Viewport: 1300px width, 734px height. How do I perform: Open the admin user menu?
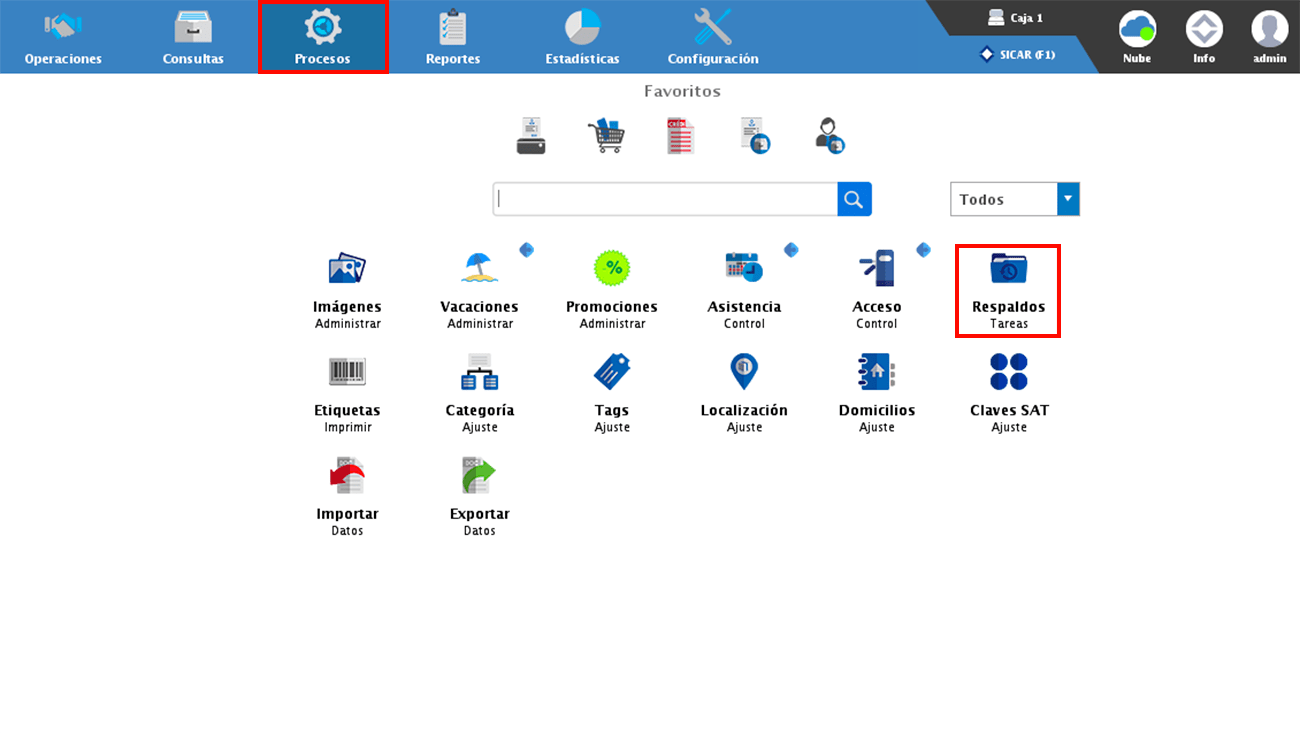click(x=1269, y=37)
